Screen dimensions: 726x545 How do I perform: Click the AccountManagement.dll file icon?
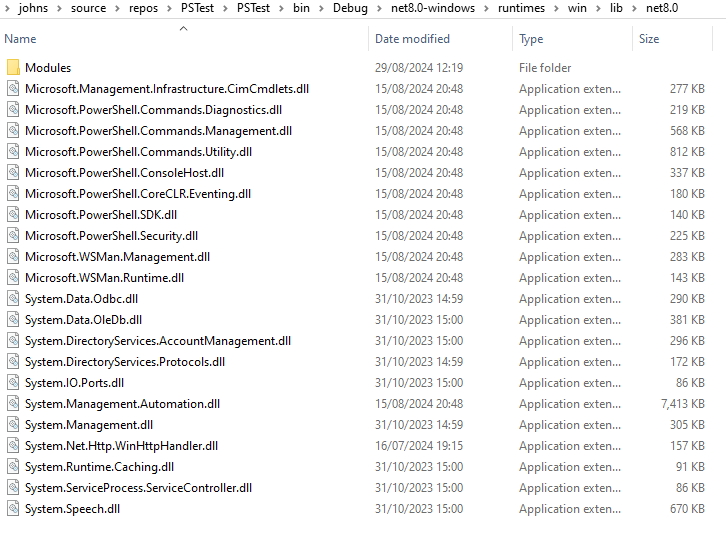click(13, 340)
